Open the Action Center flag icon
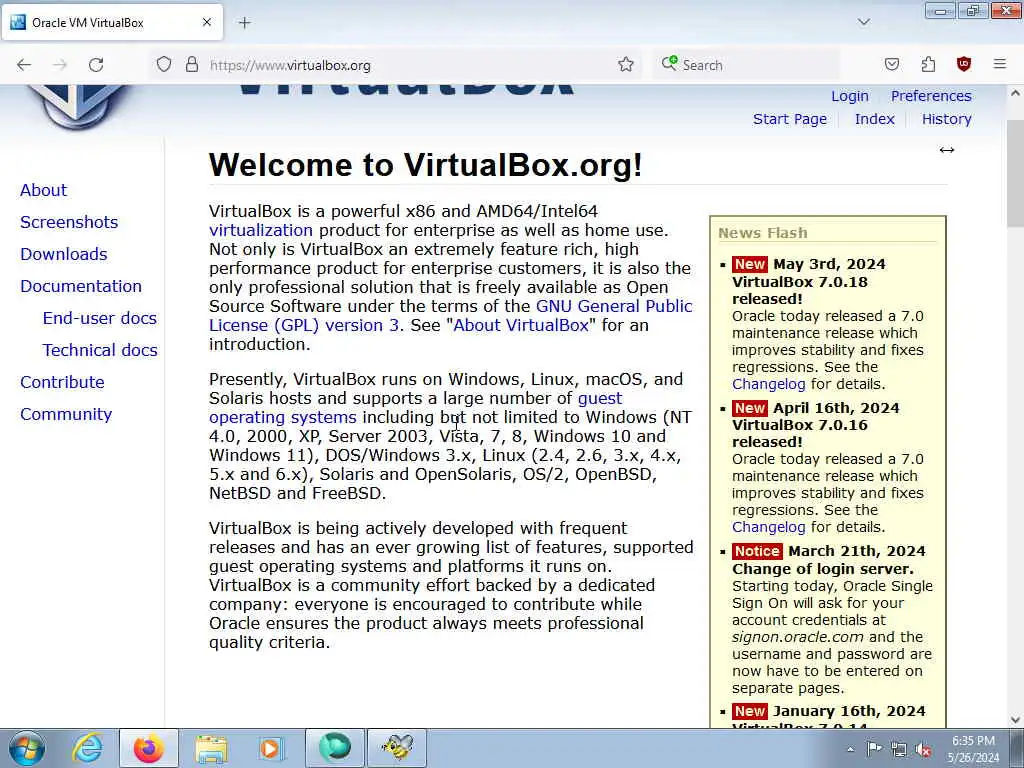 click(x=874, y=749)
